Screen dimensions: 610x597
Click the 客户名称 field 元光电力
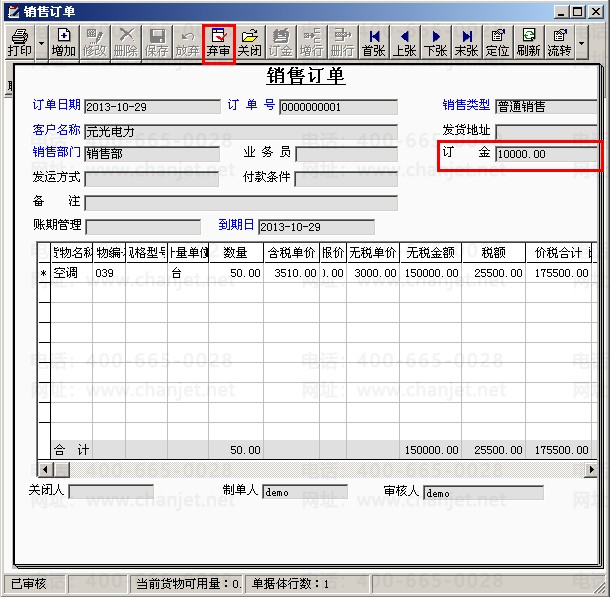pos(241,131)
